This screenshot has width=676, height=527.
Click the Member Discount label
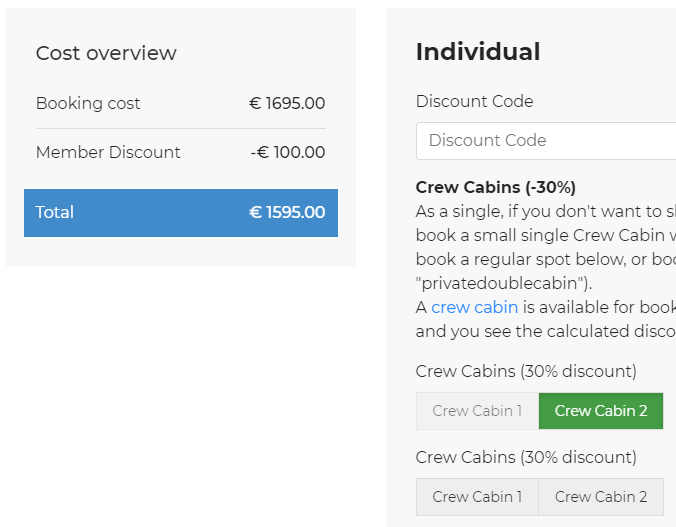[108, 153]
